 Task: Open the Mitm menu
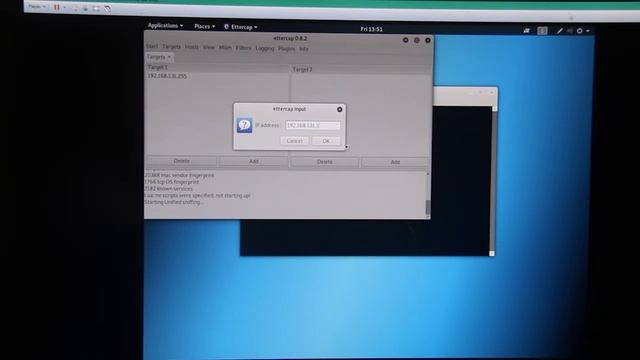(225, 47)
